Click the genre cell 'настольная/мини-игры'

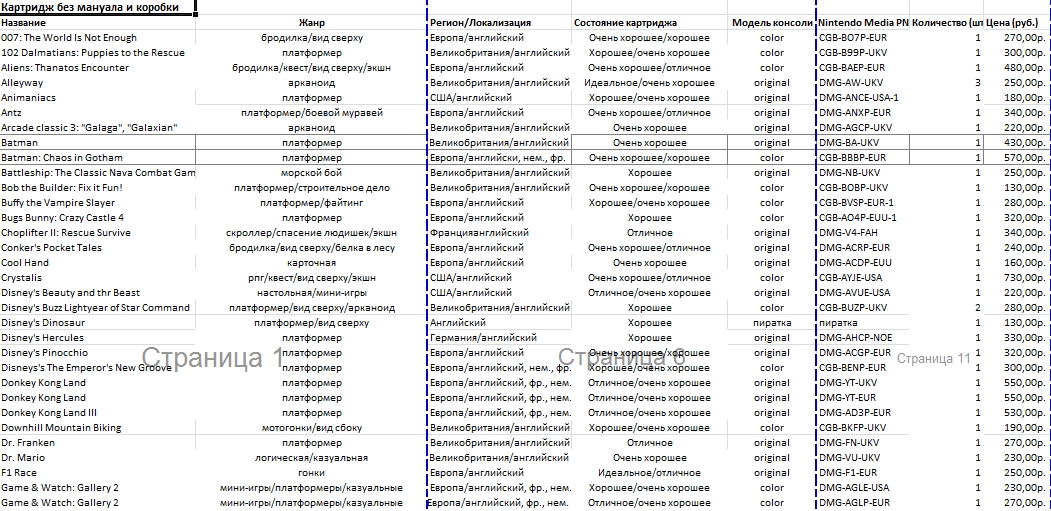312,292
